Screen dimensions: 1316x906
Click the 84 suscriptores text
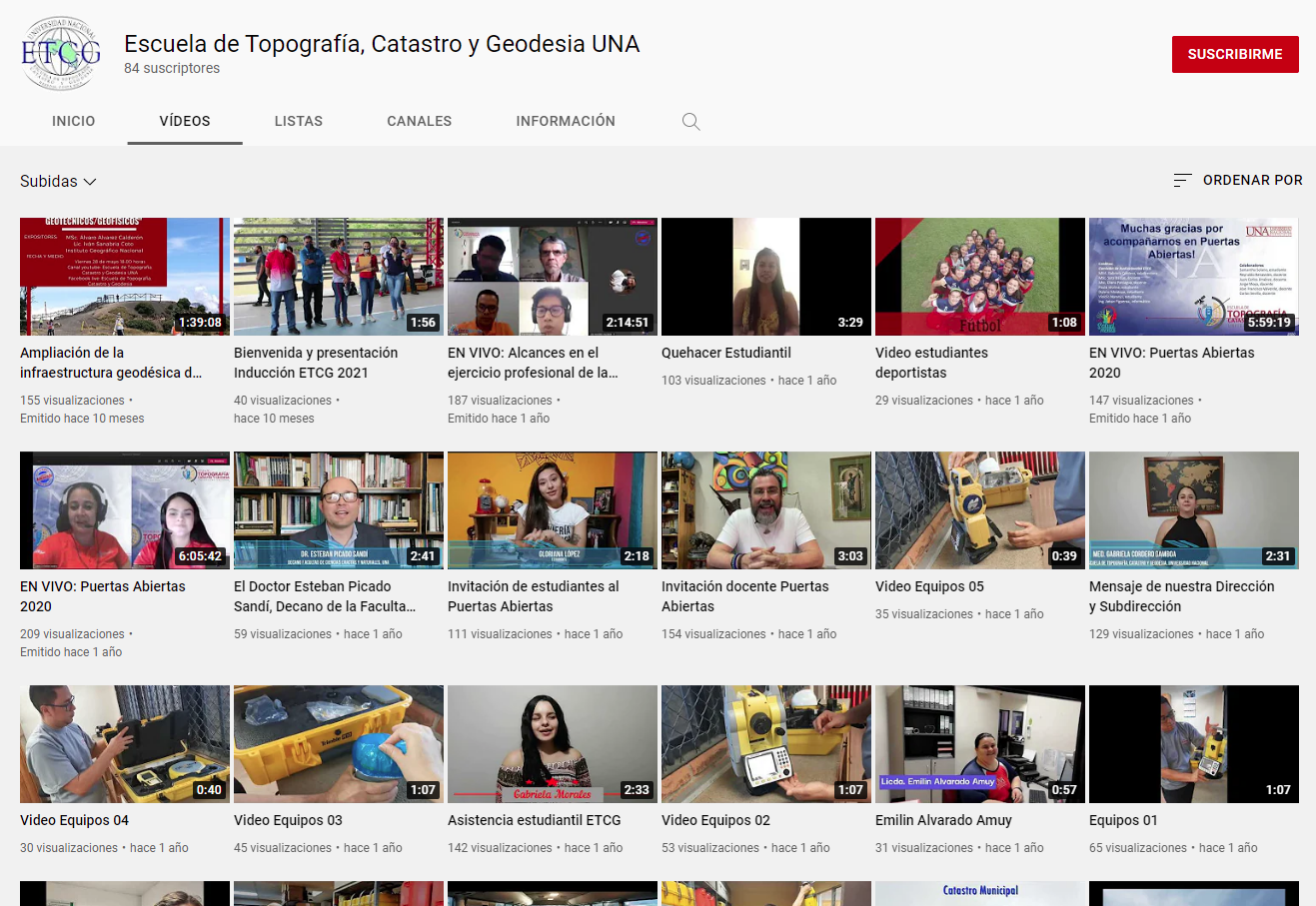[172, 68]
